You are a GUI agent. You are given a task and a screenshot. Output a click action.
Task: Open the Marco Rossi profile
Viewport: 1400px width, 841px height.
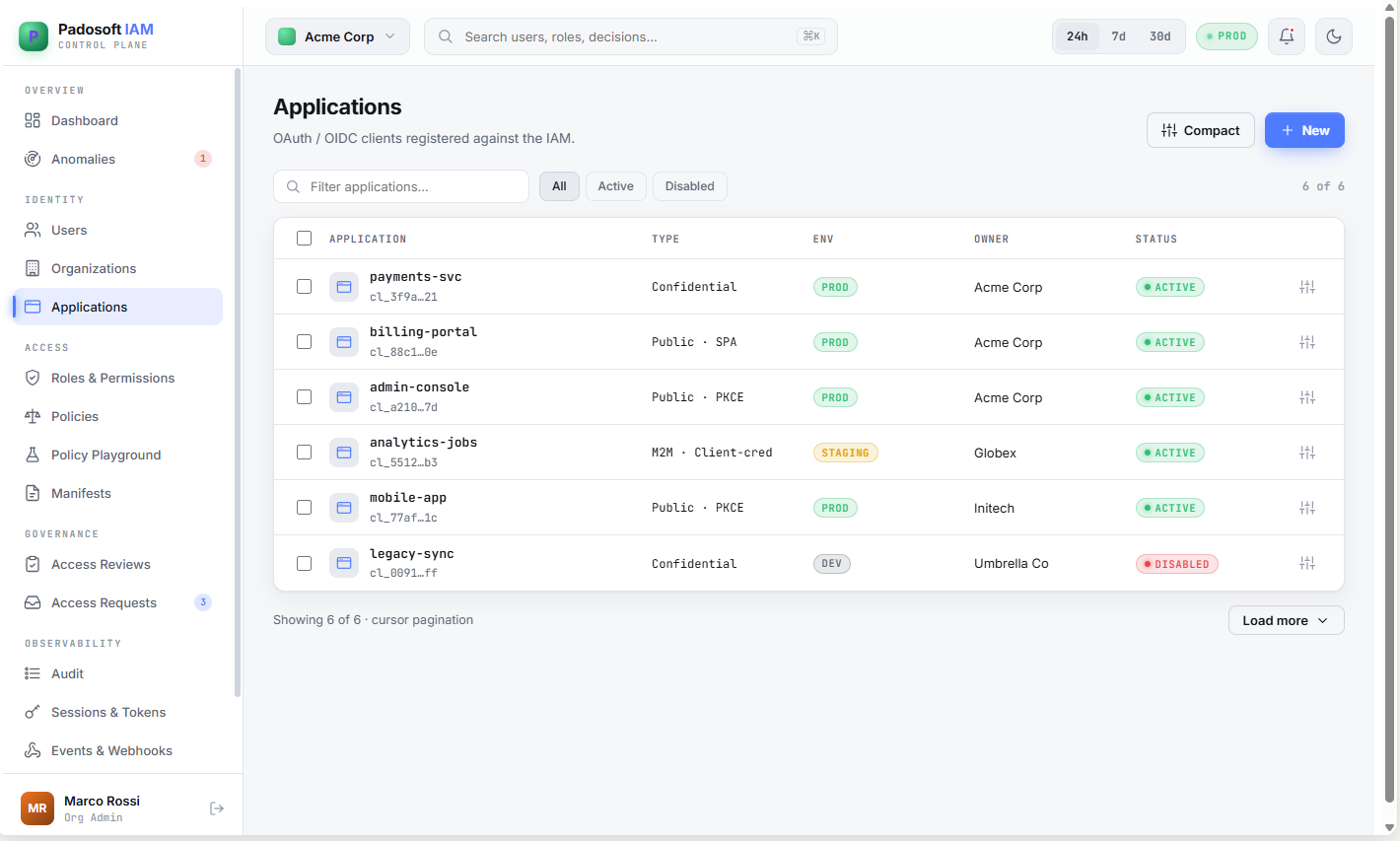(x=102, y=808)
